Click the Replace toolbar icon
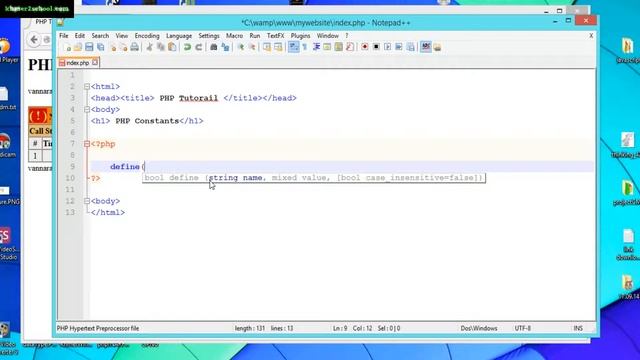The height and width of the screenshot is (360, 640). (x=225, y=47)
